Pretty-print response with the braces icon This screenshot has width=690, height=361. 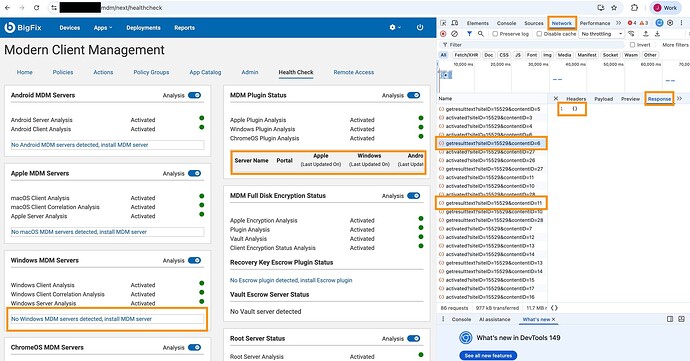coord(554,308)
